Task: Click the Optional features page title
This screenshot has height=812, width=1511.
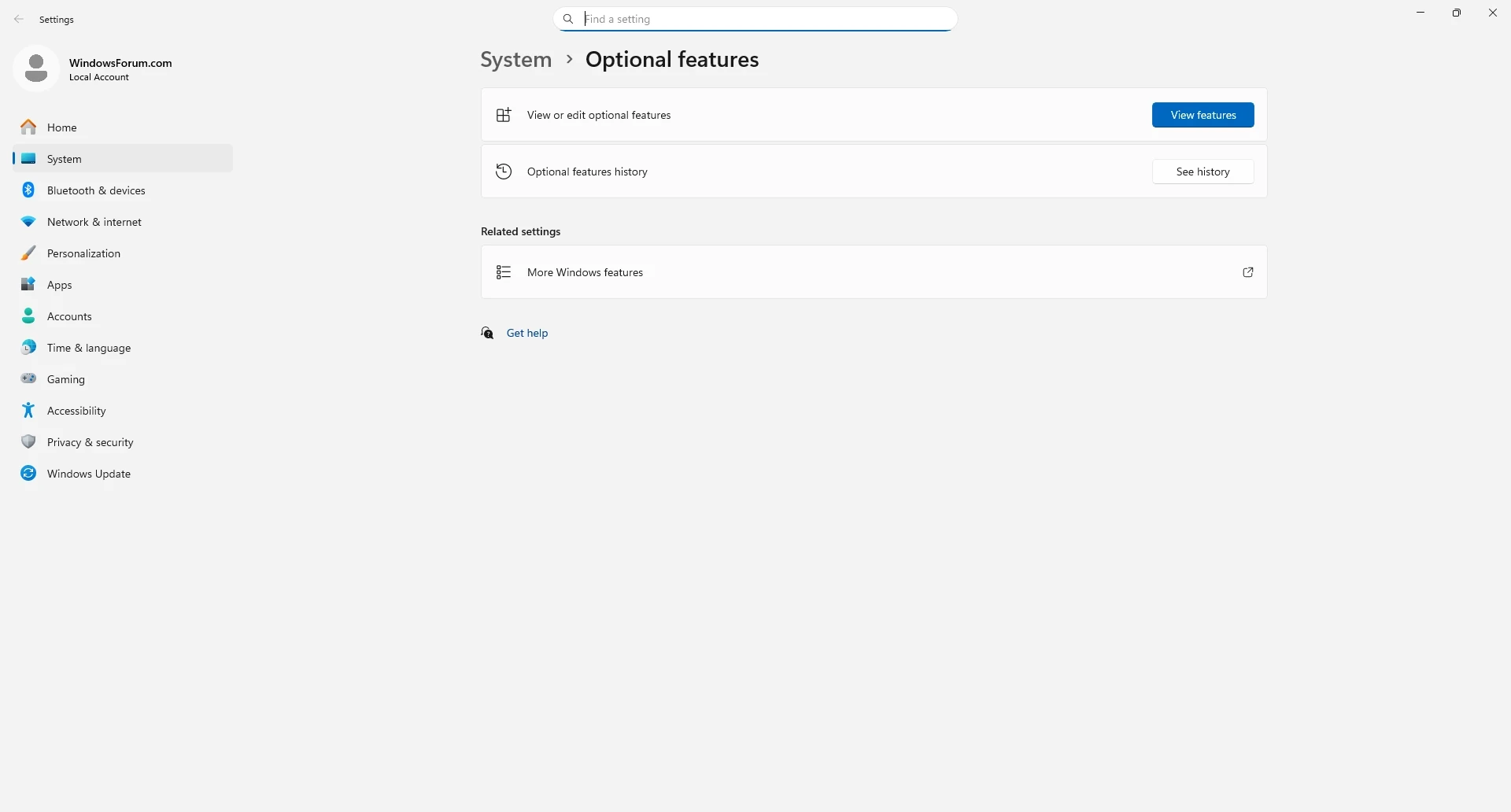Action: (672, 60)
